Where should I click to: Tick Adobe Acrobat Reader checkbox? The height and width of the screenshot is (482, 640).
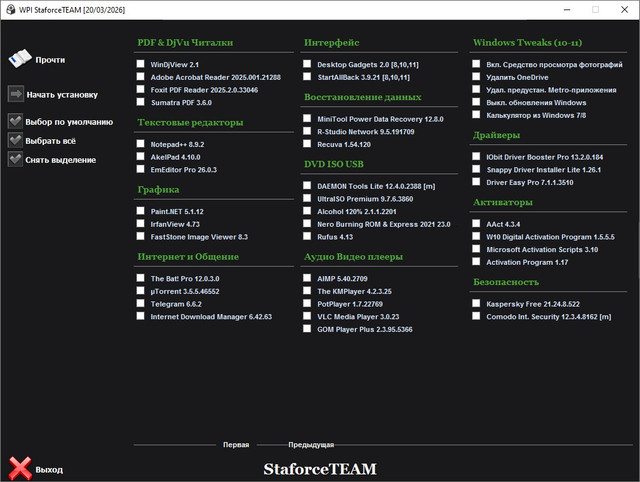[x=140, y=76]
